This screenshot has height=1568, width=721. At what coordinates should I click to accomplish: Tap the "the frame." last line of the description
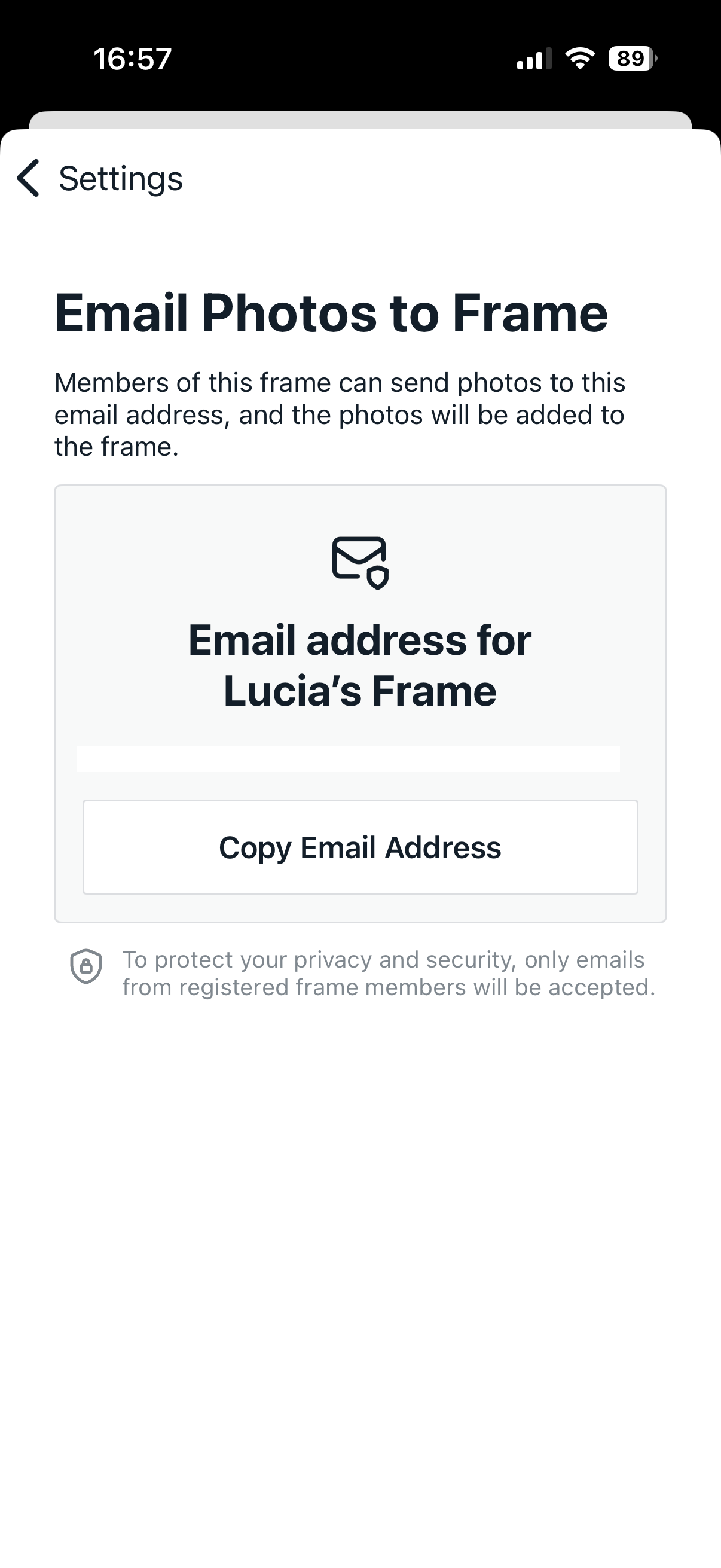click(x=116, y=447)
